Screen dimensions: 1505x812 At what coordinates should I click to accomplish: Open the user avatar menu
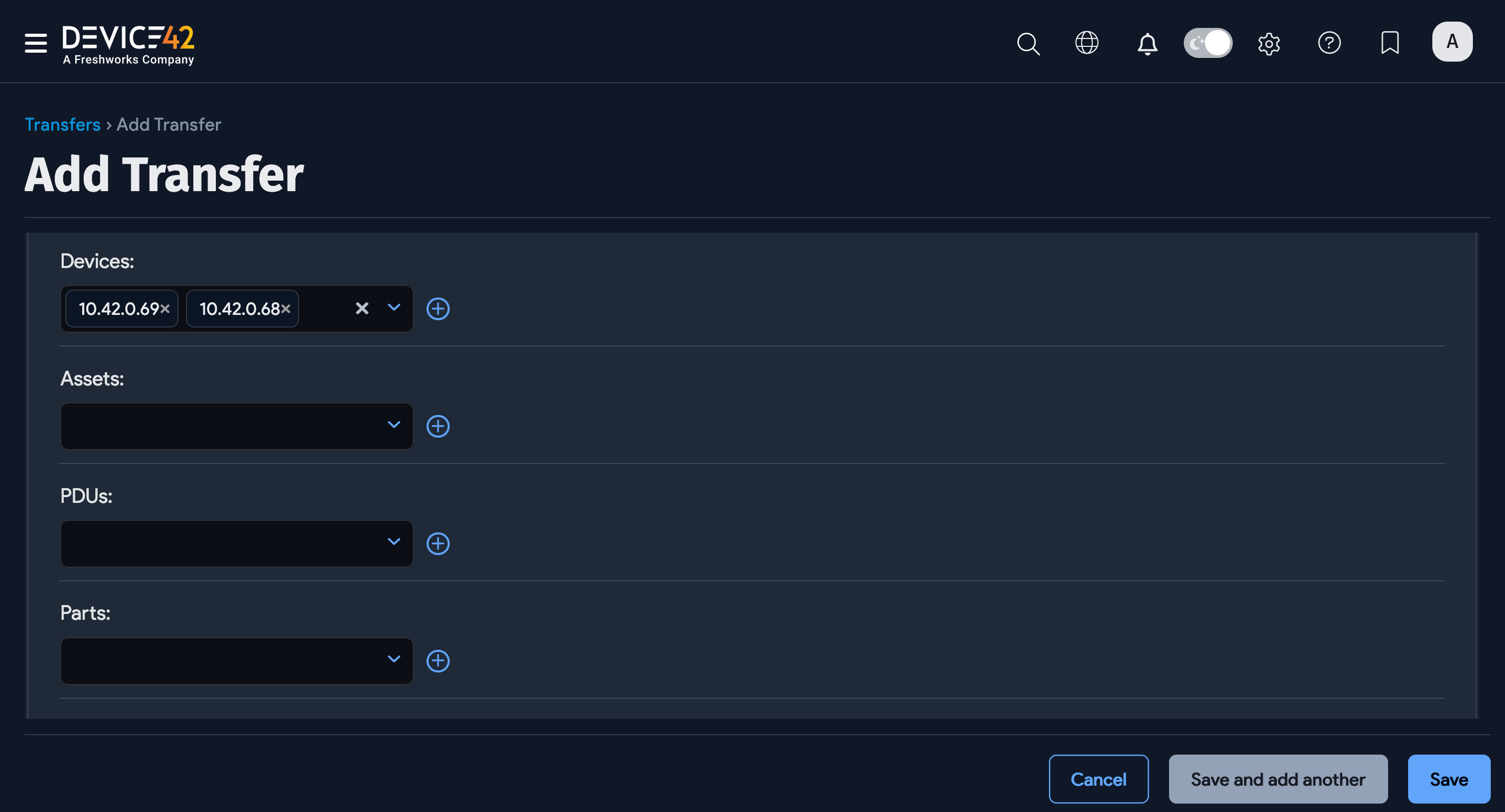pos(1452,41)
